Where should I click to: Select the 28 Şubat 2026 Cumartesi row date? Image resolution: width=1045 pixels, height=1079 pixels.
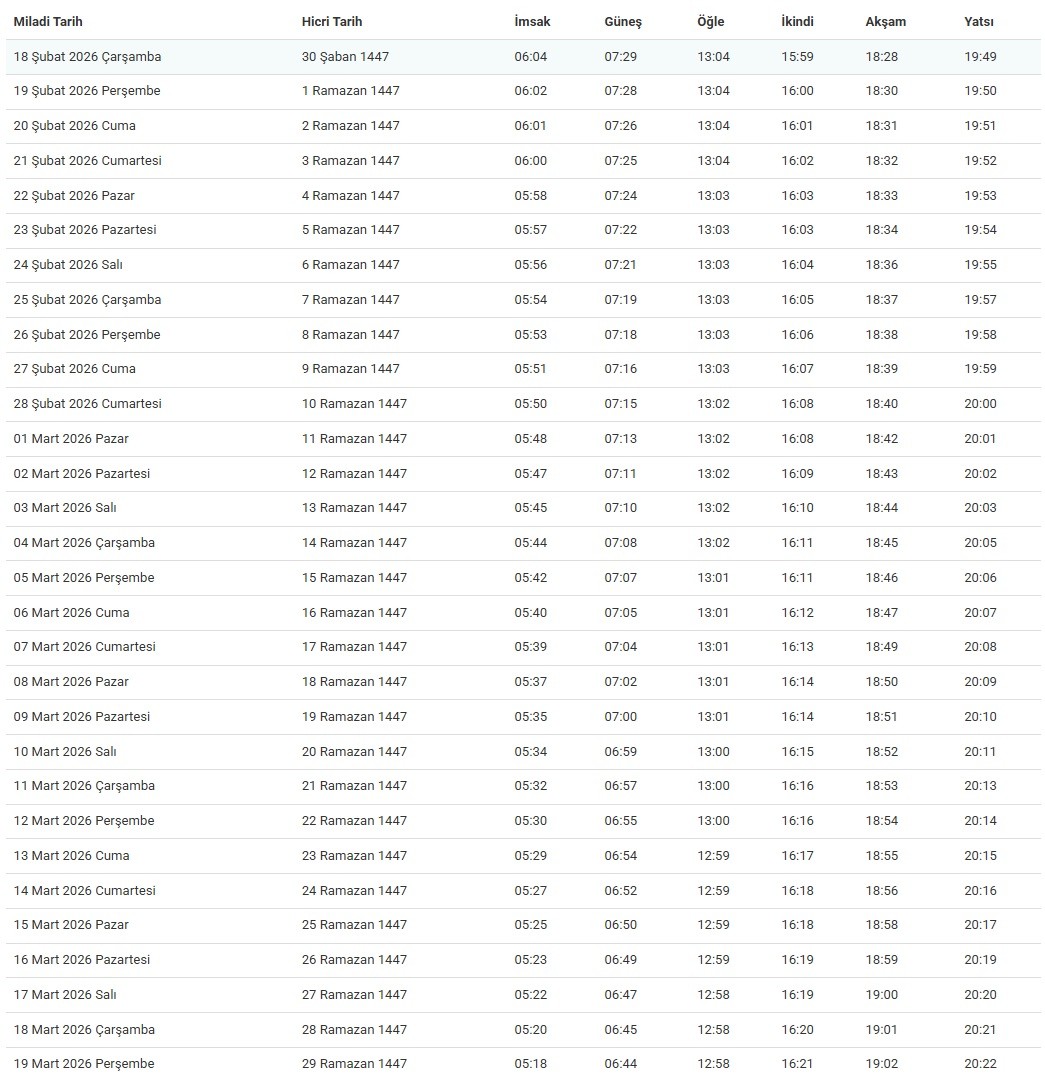pos(87,404)
